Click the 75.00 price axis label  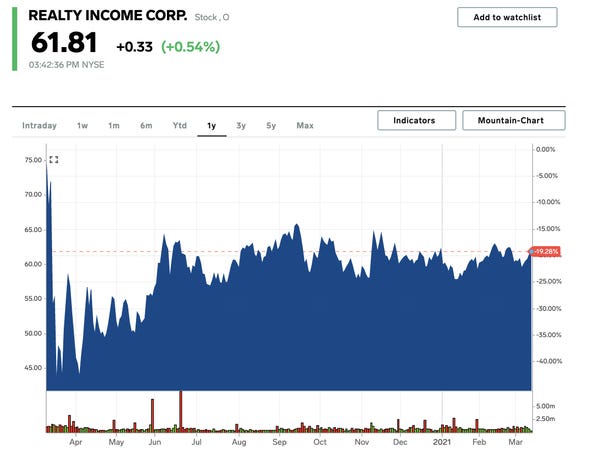[33, 160]
